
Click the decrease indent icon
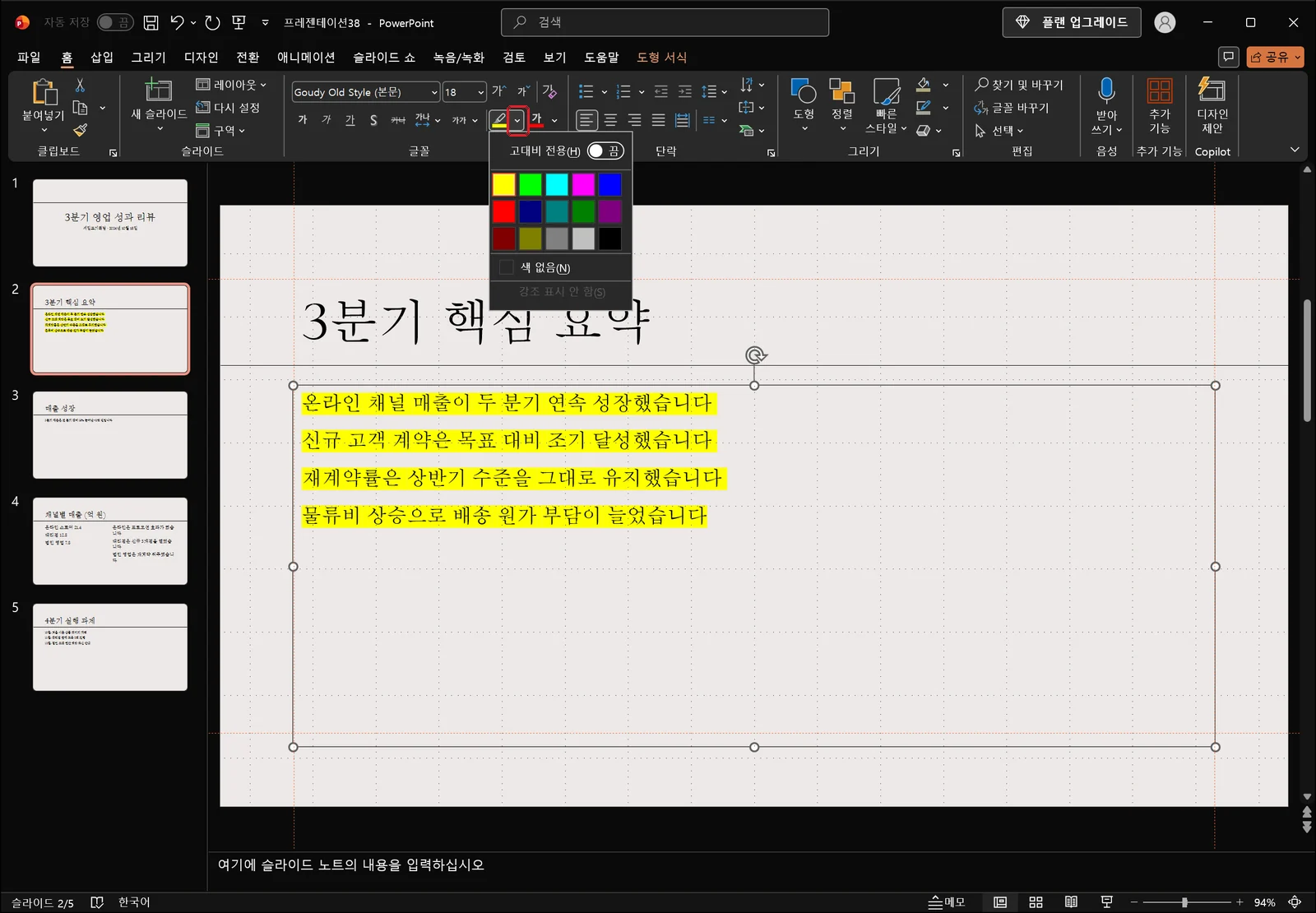[x=660, y=91]
